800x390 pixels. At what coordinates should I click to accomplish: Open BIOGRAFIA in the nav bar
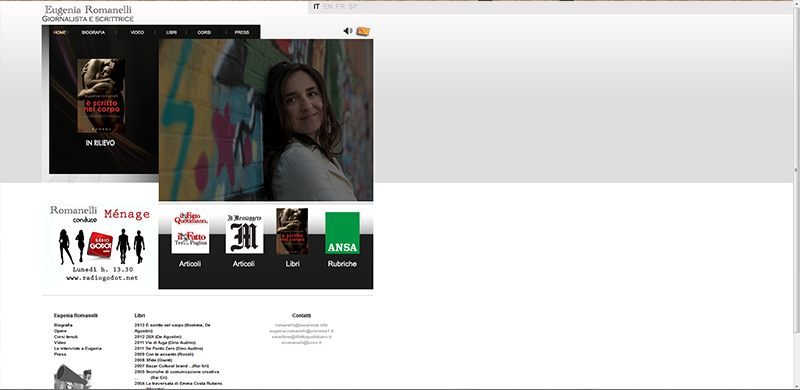93,32
